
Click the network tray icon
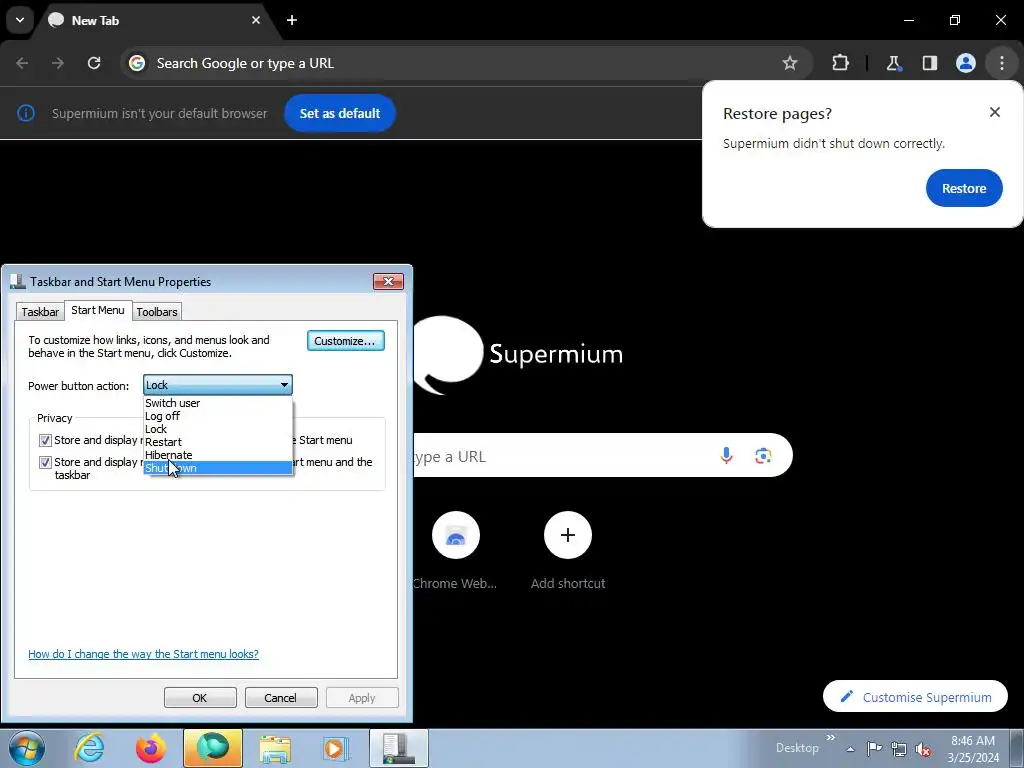click(x=899, y=749)
